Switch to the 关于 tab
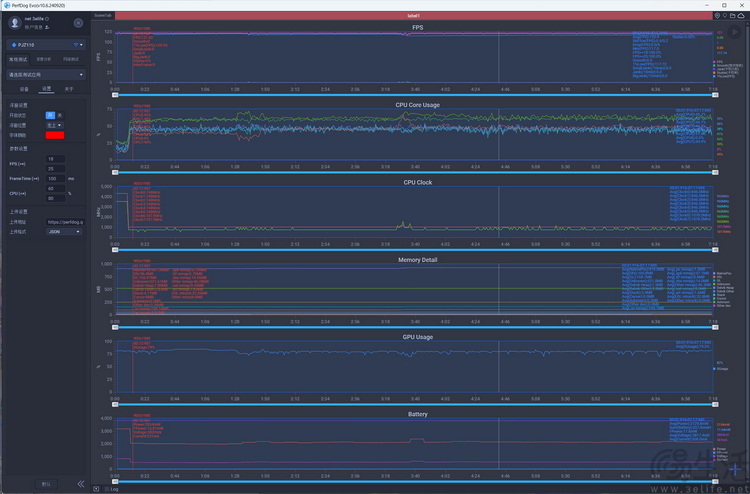This screenshot has height=494, width=750. (x=69, y=89)
